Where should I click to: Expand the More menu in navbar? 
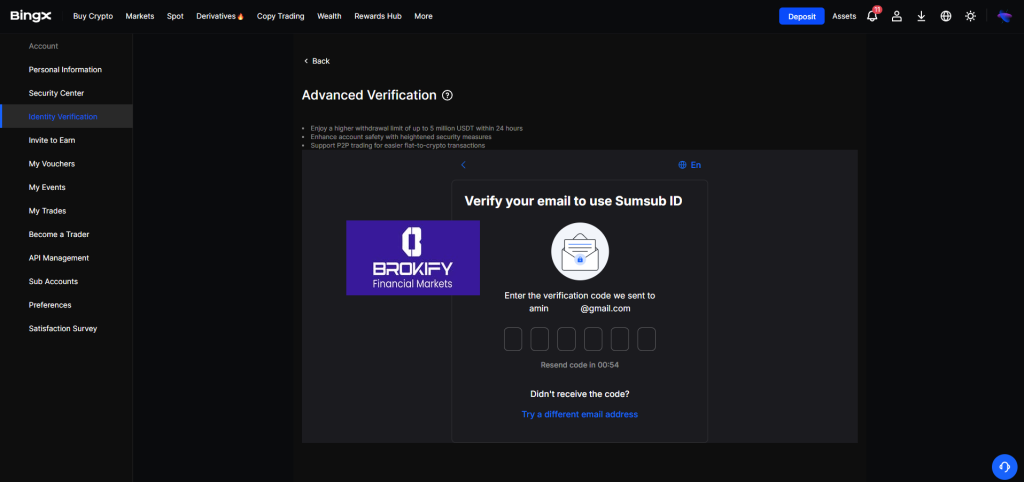click(x=423, y=16)
